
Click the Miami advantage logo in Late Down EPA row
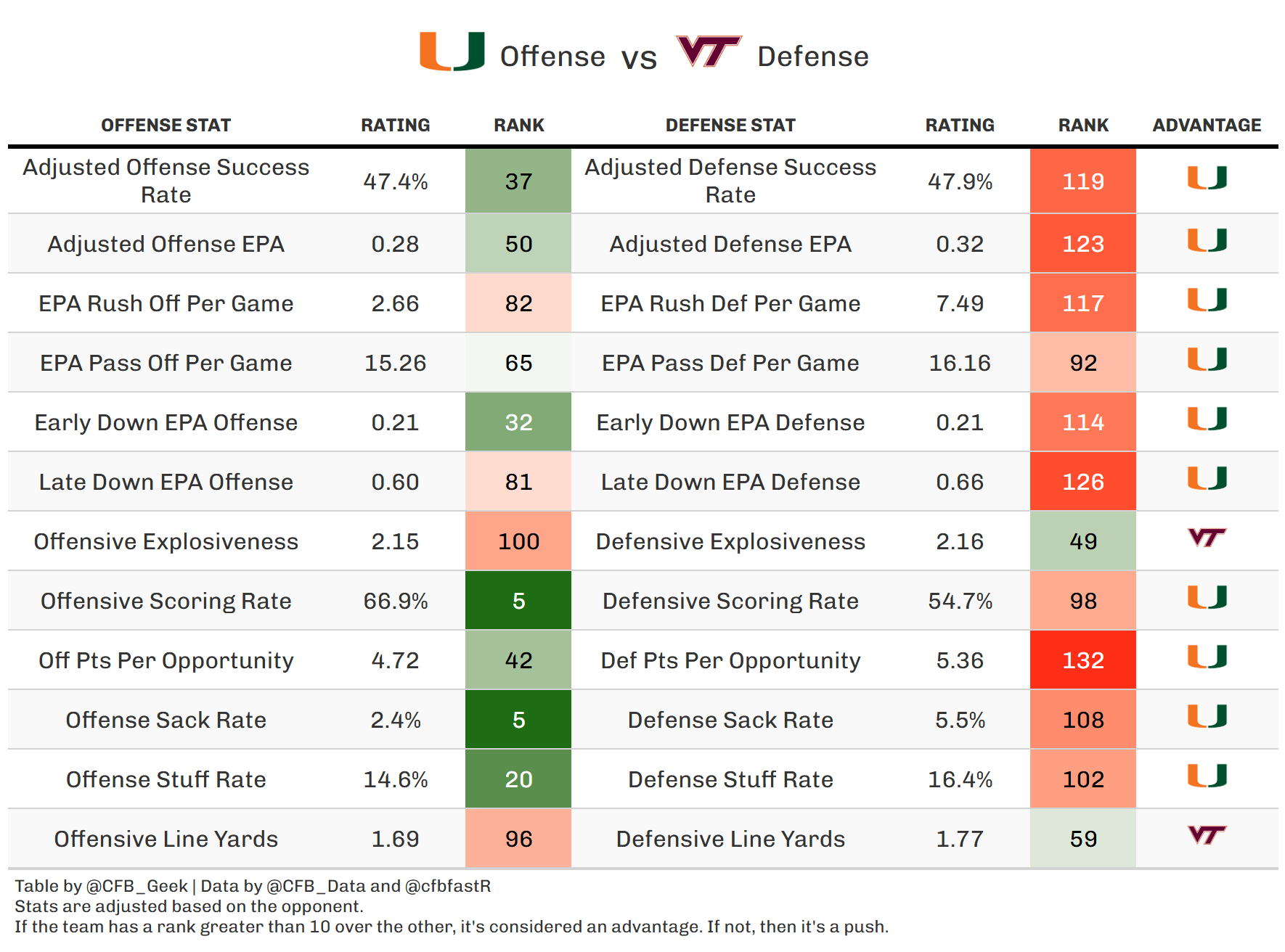1207,478
